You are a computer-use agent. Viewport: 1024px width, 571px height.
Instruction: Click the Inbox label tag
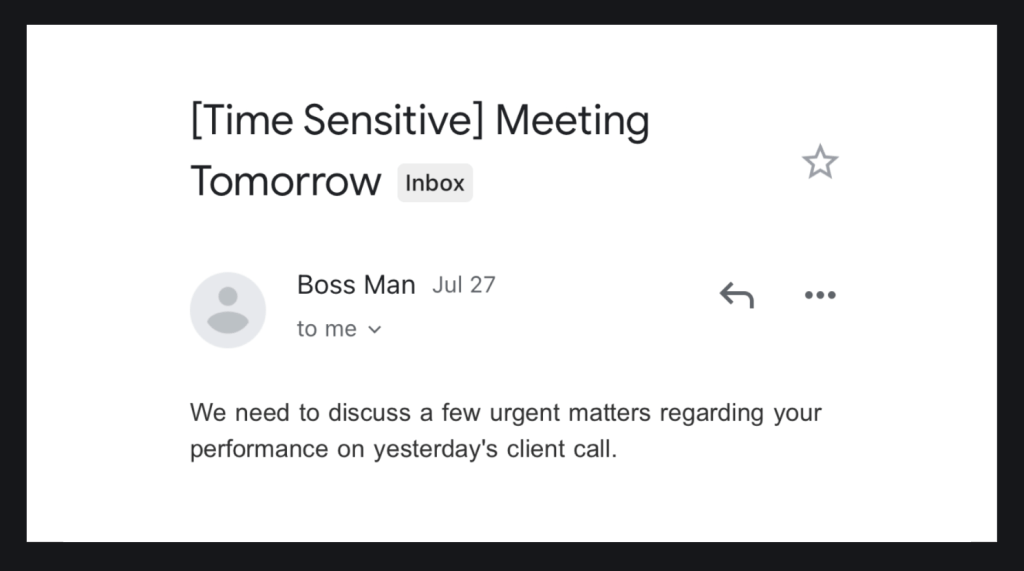click(435, 183)
